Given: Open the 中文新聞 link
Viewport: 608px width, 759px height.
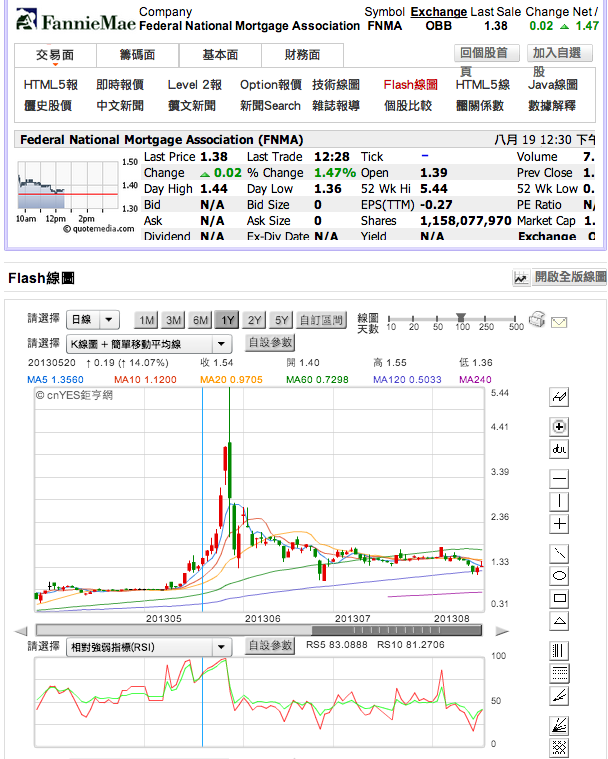Looking at the screenshot, I should (x=120, y=106).
